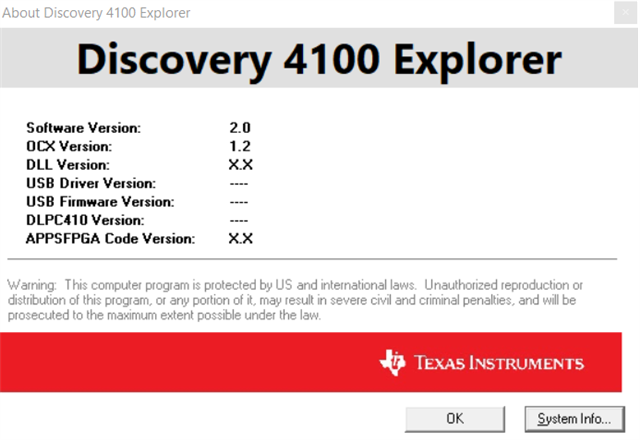Close the About Discovery 4100 Explorer dialog

click(625, 12)
